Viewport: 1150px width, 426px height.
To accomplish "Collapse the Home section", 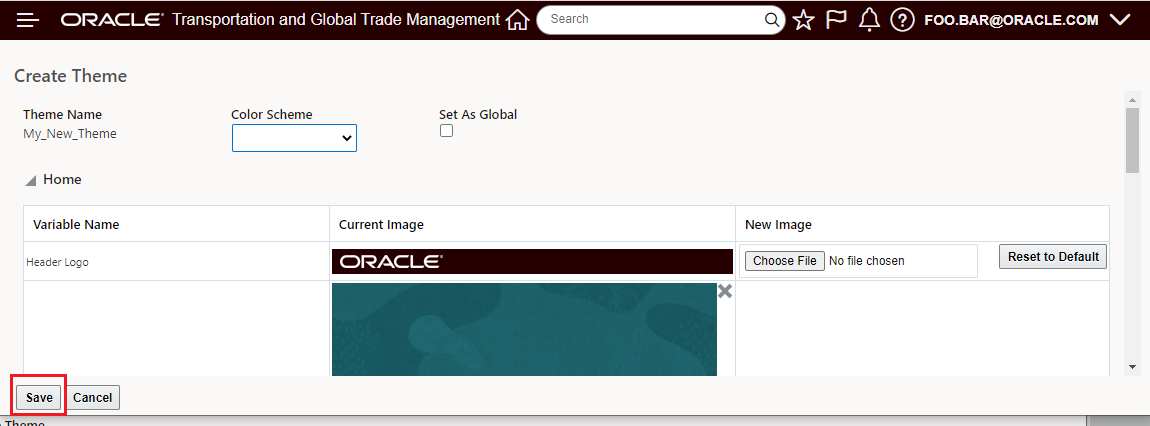I will tap(31, 180).
